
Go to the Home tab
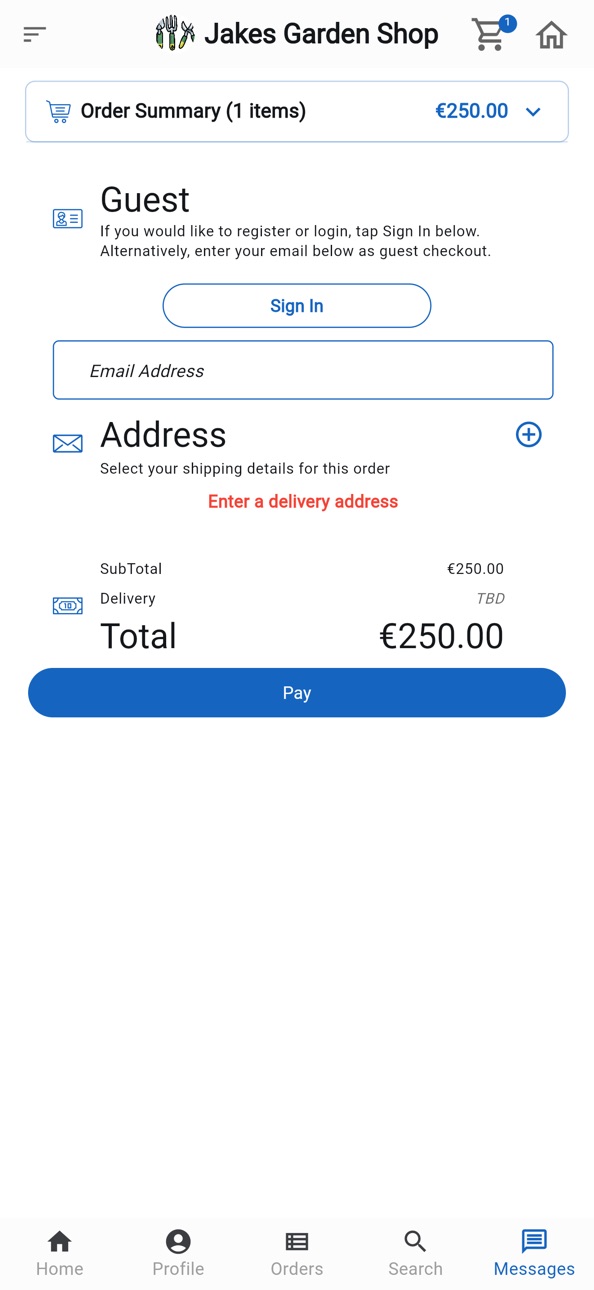point(59,1253)
